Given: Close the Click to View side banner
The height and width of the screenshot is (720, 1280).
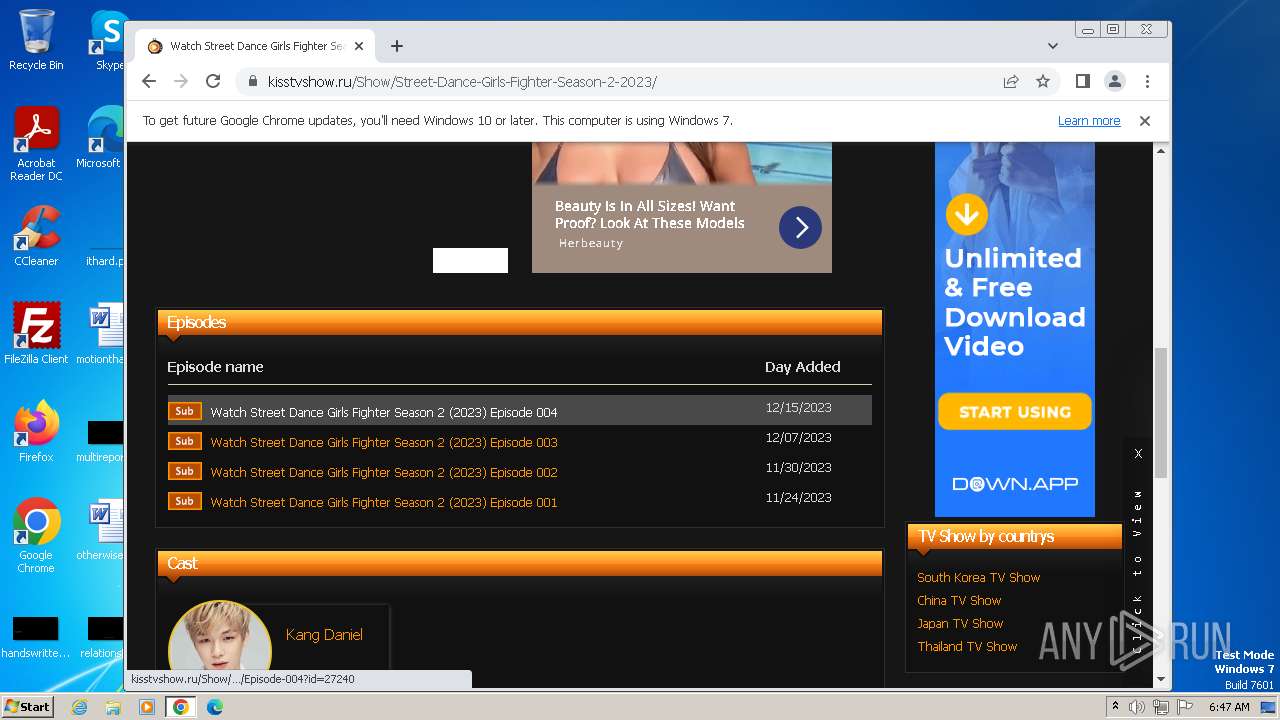Looking at the screenshot, I should coord(1138,453).
